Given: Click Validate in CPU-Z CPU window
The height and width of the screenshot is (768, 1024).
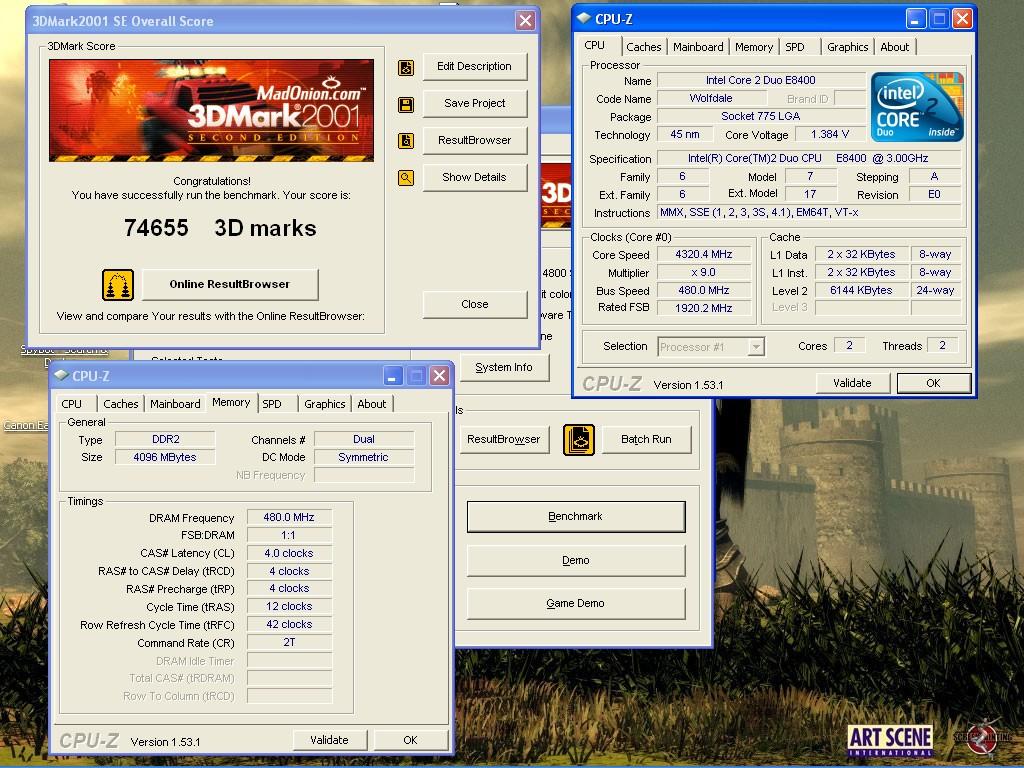Looking at the screenshot, I should 852,383.
